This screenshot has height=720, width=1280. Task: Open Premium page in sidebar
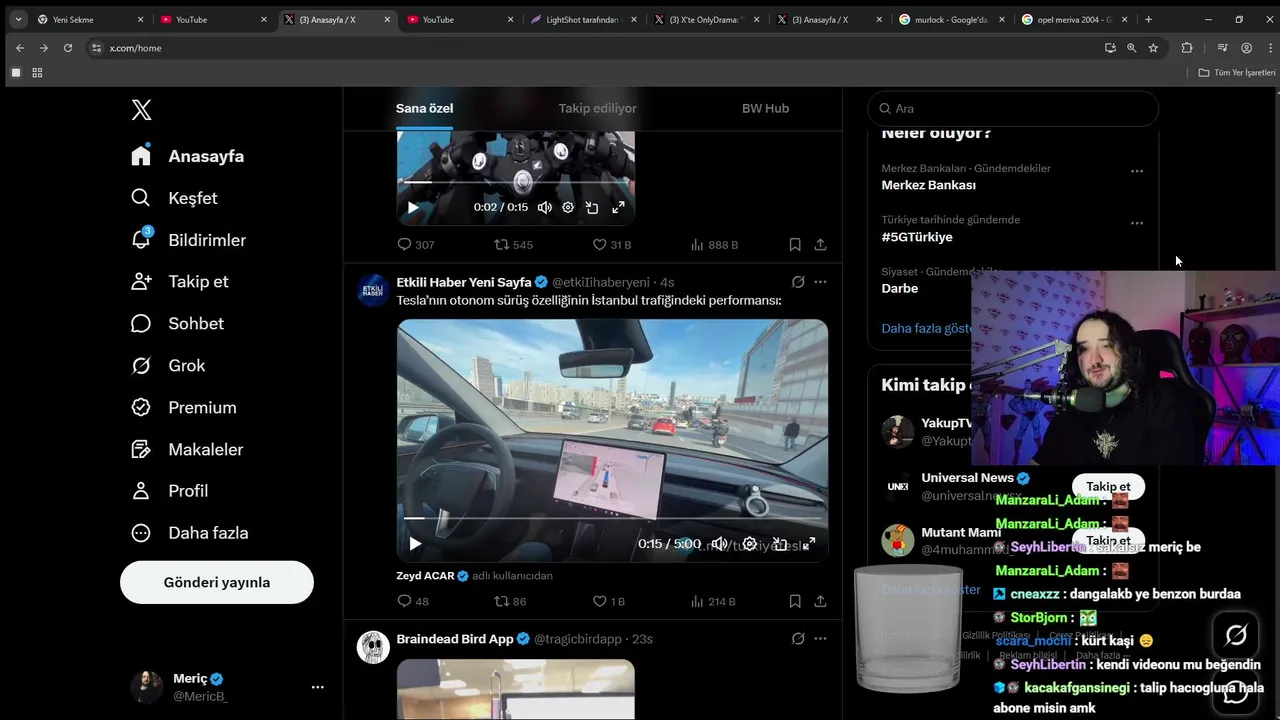click(x=184, y=407)
